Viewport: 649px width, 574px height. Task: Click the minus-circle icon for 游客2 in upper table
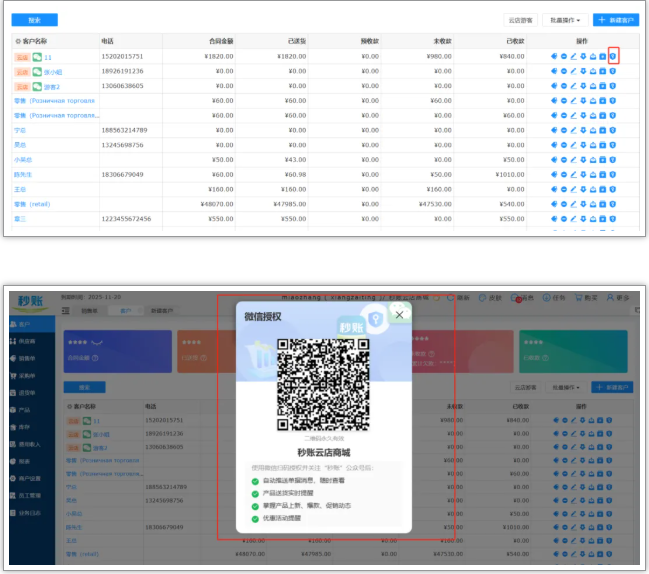coord(564,86)
